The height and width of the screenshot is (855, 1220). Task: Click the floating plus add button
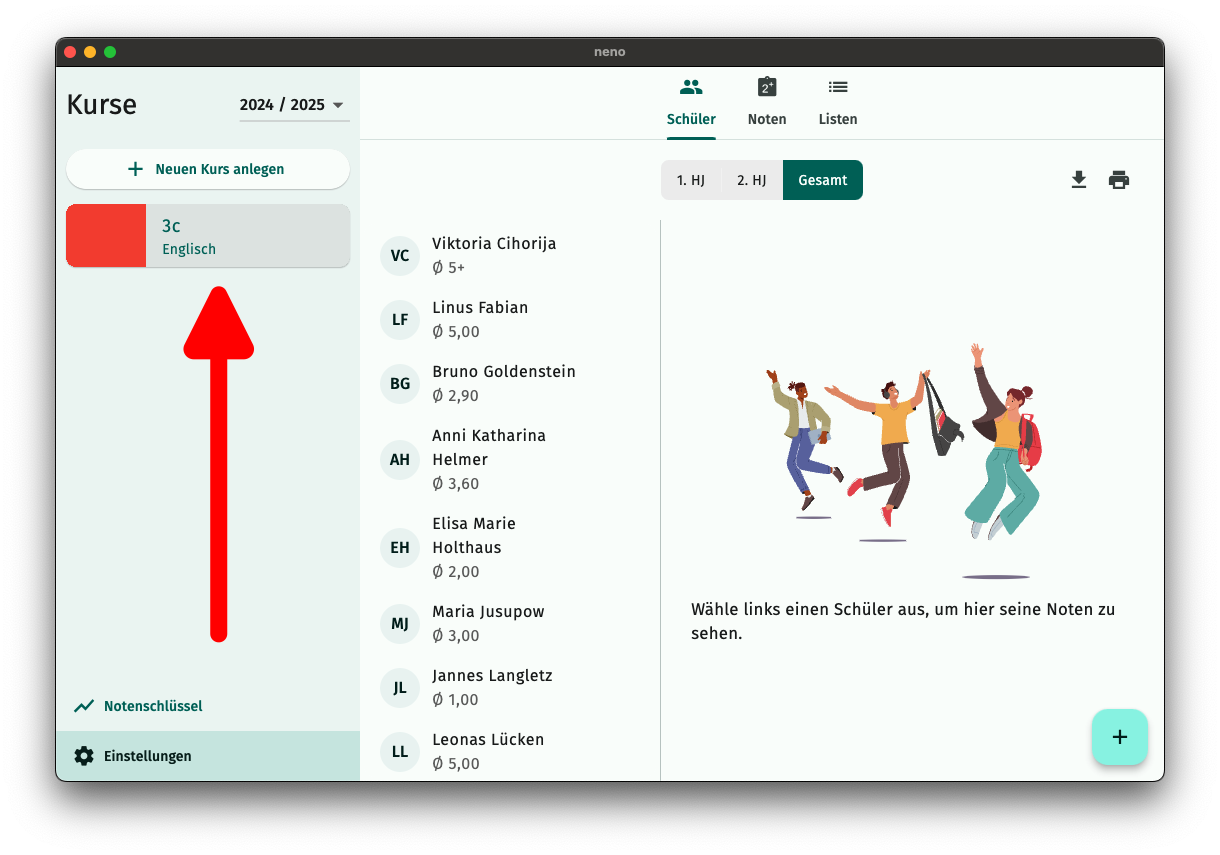pos(1120,737)
